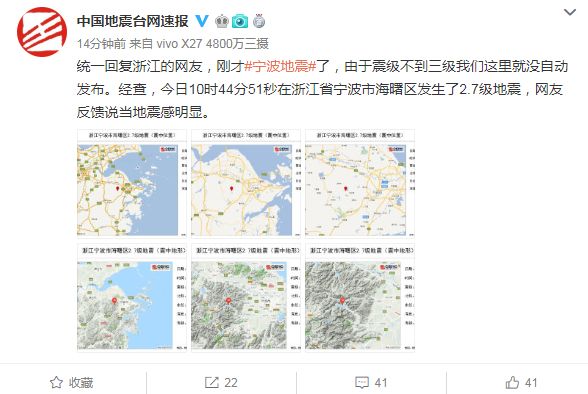Image resolution: width=588 pixels, height=394 pixels.
Task: Click the star icon to favorite post
Action: pos(56,382)
